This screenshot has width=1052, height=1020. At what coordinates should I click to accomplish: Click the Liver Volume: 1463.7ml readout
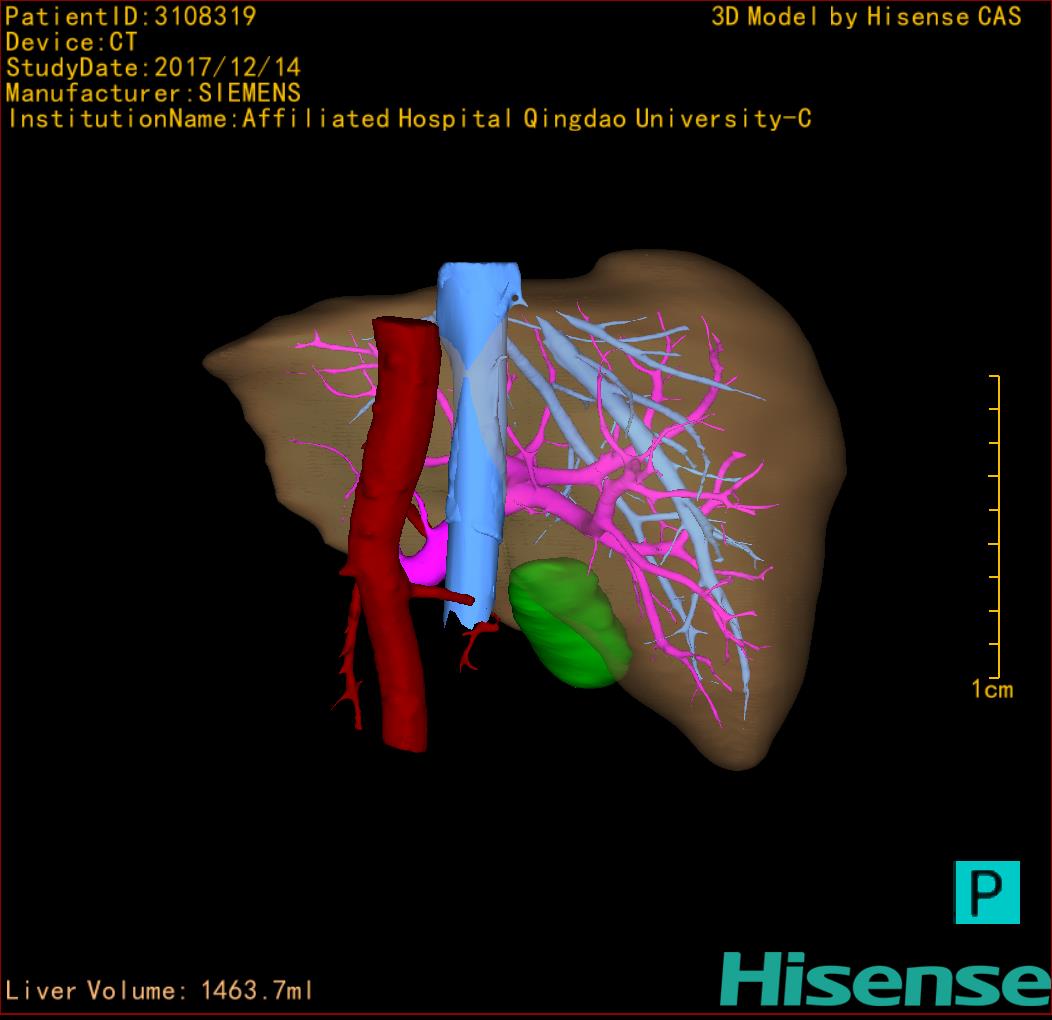pyautogui.click(x=158, y=990)
